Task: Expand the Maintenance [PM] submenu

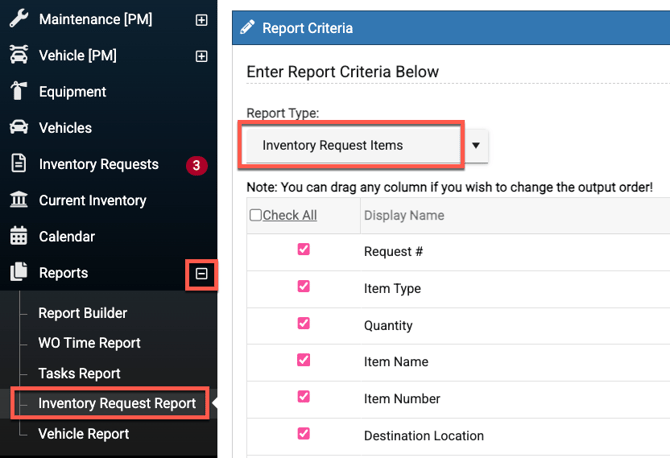Action: [x=201, y=20]
